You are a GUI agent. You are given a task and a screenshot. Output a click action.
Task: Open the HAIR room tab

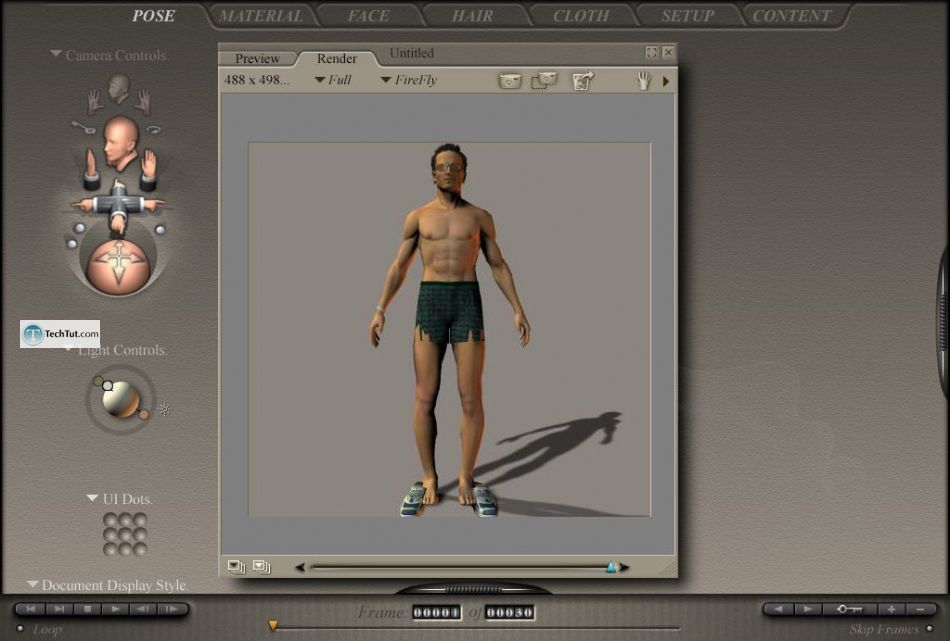click(x=472, y=16)
